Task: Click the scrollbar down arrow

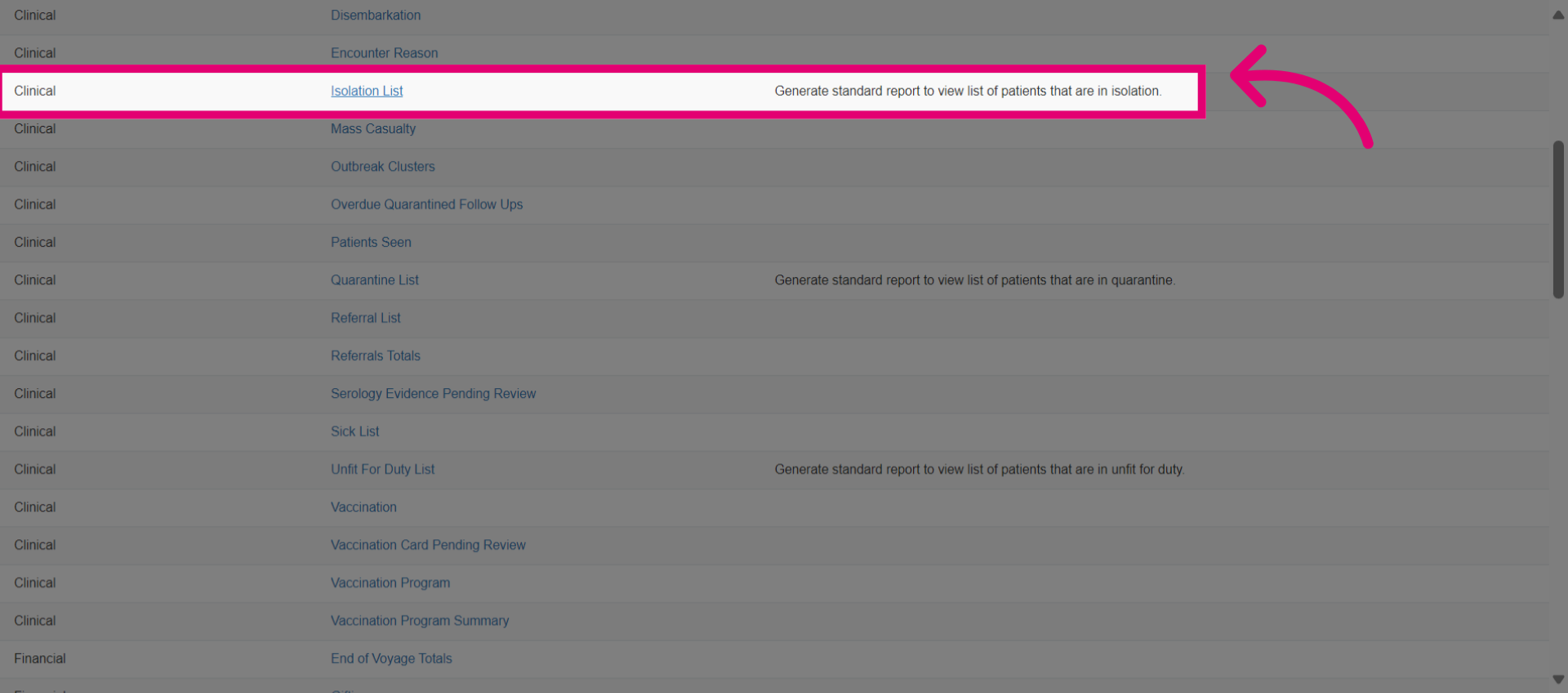Action: click(1558, 680)
